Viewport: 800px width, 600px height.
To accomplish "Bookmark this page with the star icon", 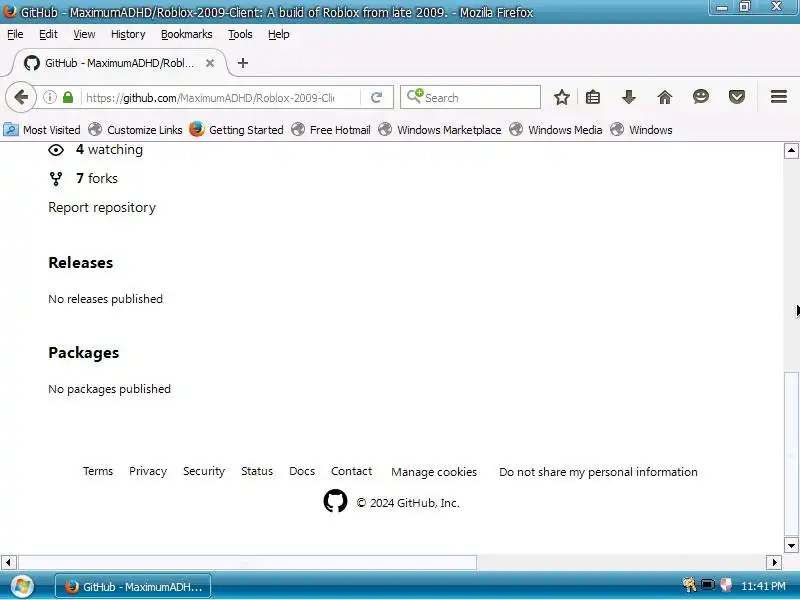I will pyautogui.click(x=562, y=97).
